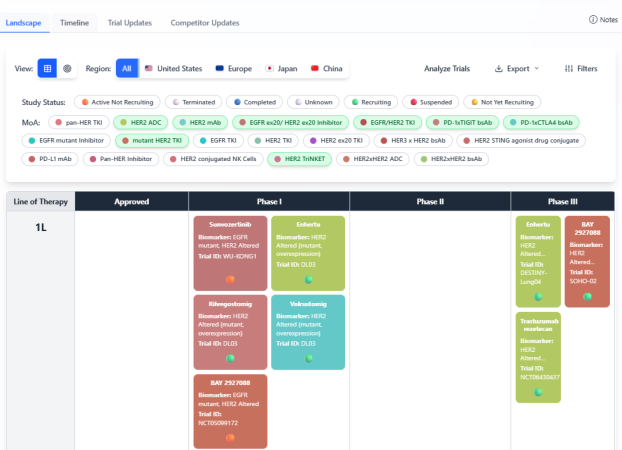Switch to the circular target view icon
This screenshot has width=622, height=450.
coord(67,69)
